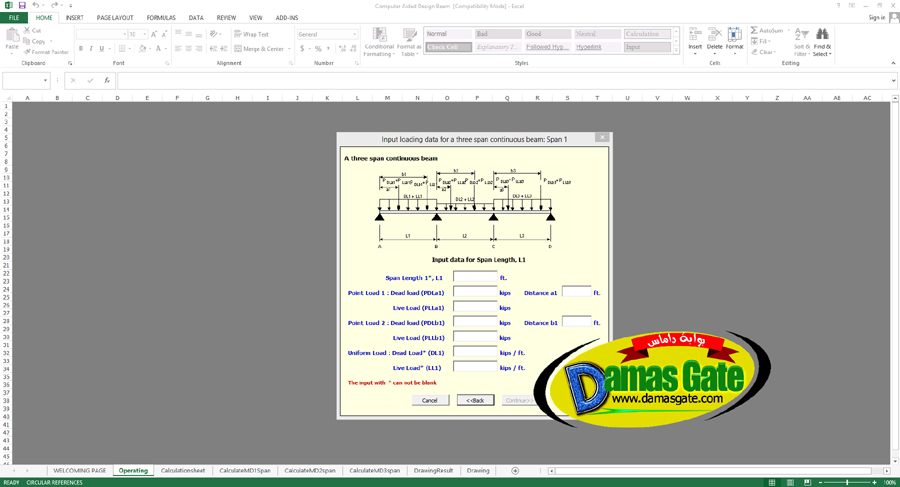Screen dimensions: 900x487
Task: Click Merge & Center
Action: pyautogui.click(x=259, y=49)
